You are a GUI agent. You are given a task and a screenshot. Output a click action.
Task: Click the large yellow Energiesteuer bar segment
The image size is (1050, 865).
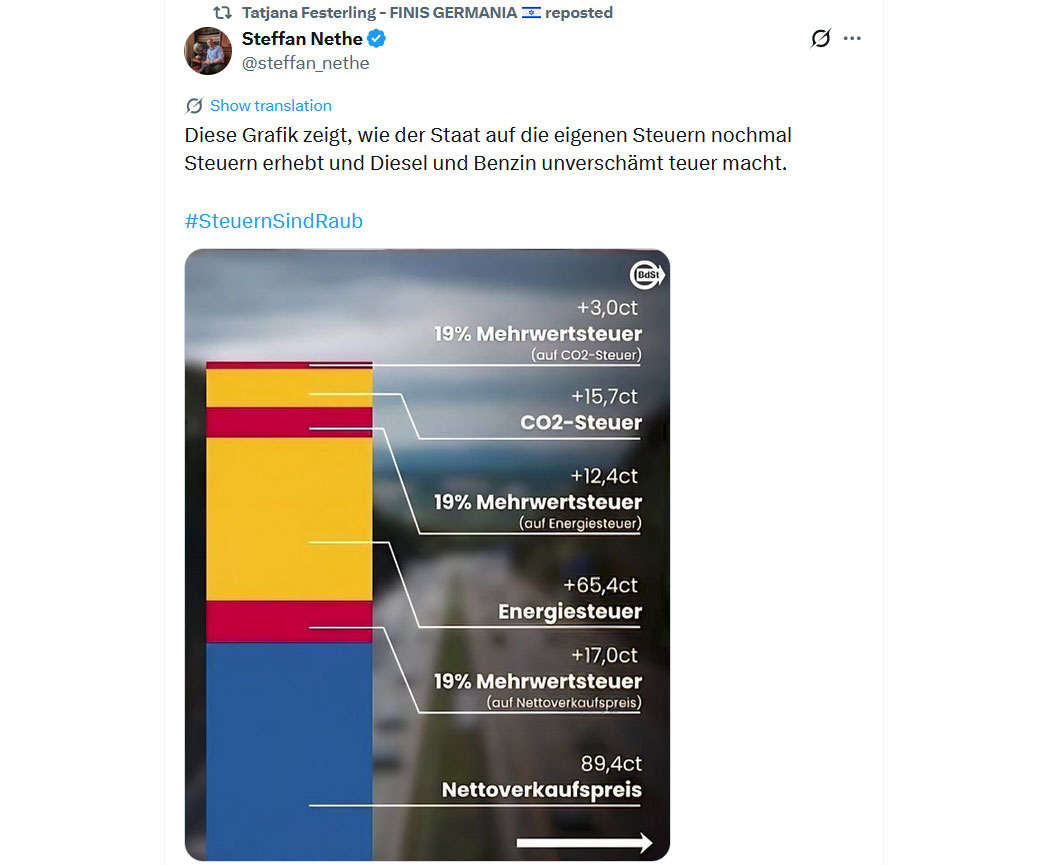click(x=289, y=520)
